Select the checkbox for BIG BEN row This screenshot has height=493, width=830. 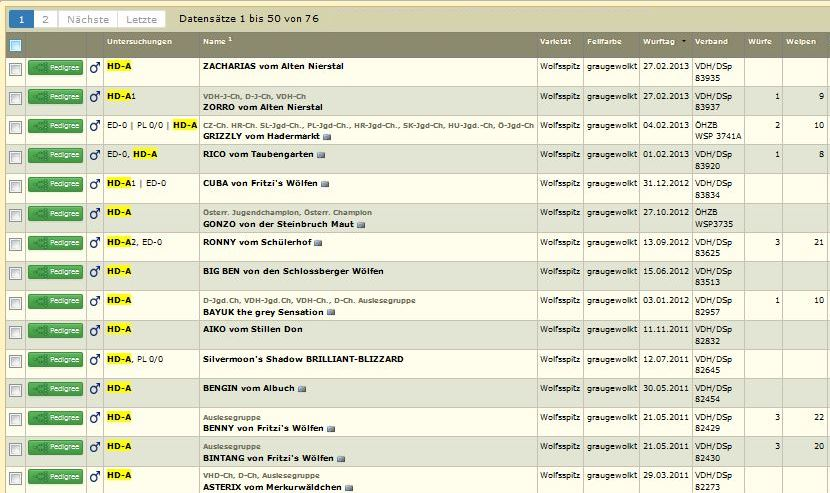coord(15,272)
